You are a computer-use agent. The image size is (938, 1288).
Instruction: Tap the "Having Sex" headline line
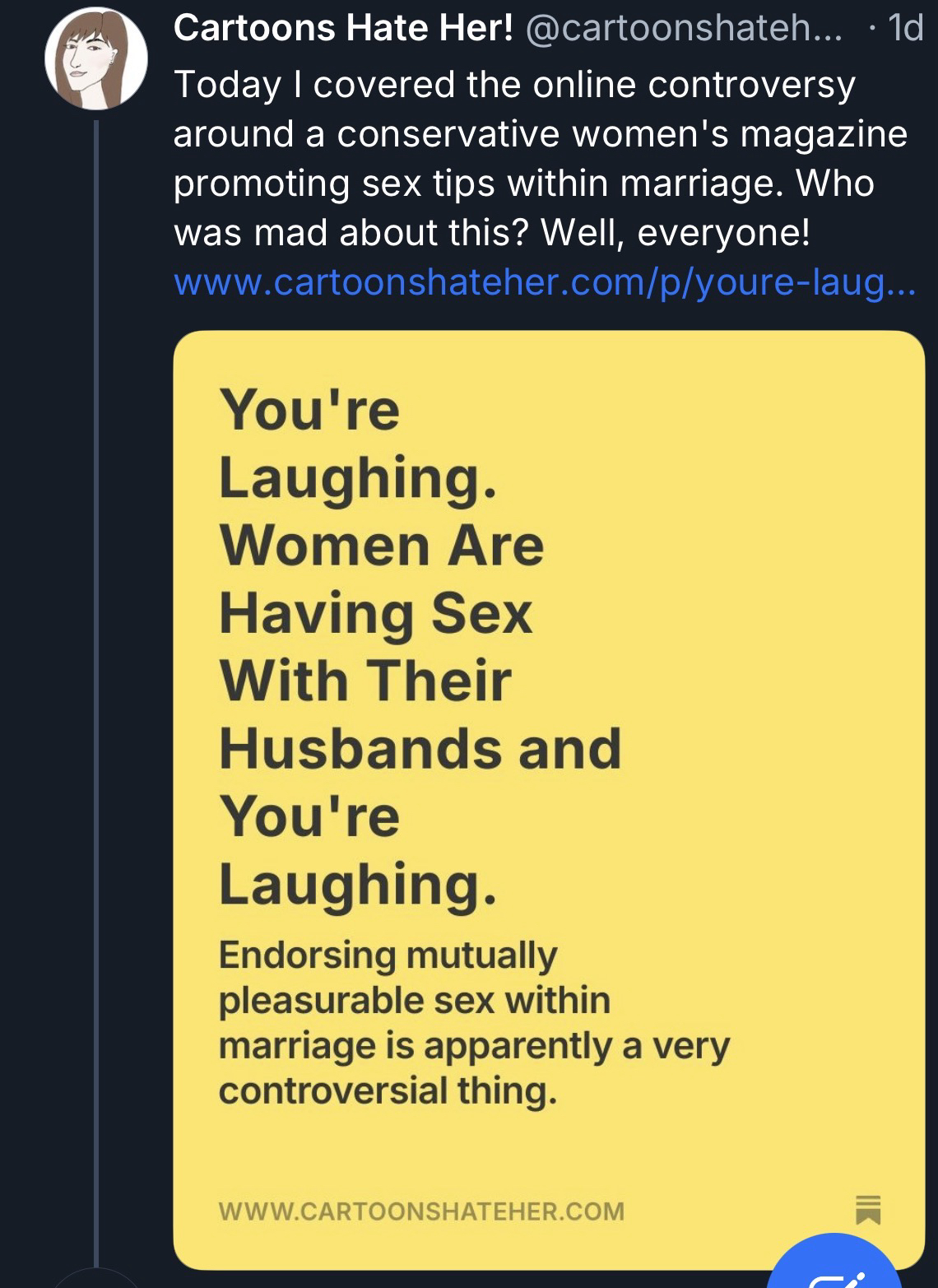(375, 614)
